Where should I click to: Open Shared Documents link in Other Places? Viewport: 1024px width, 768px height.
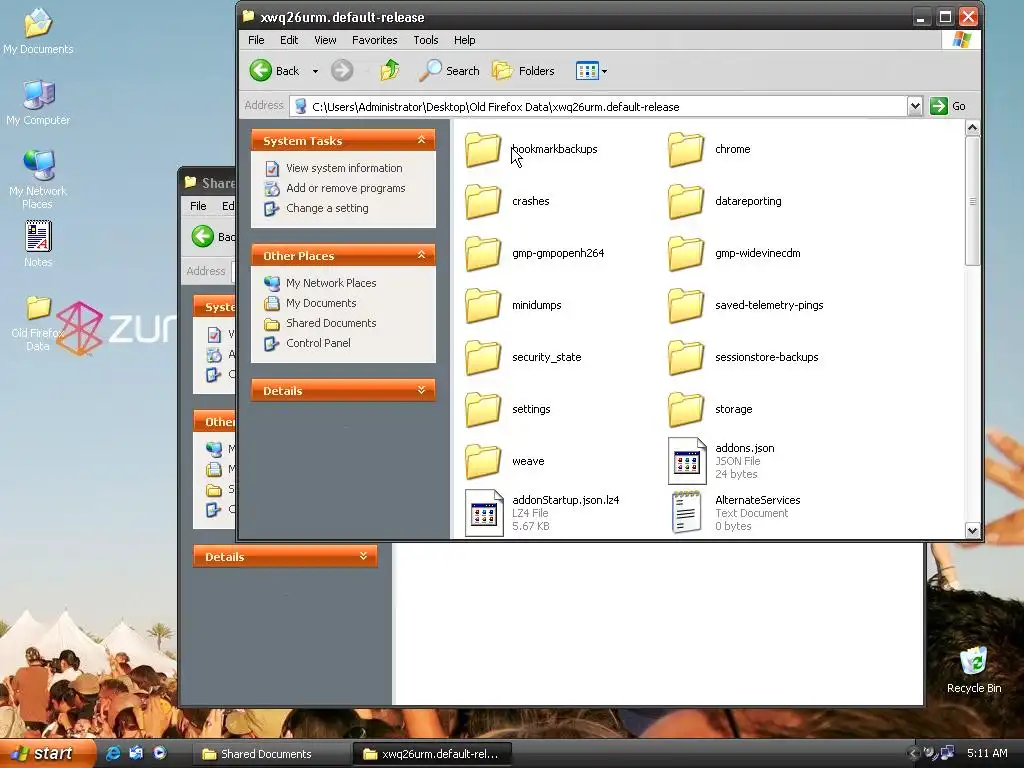pyautogui.click(x=331, y=323)
